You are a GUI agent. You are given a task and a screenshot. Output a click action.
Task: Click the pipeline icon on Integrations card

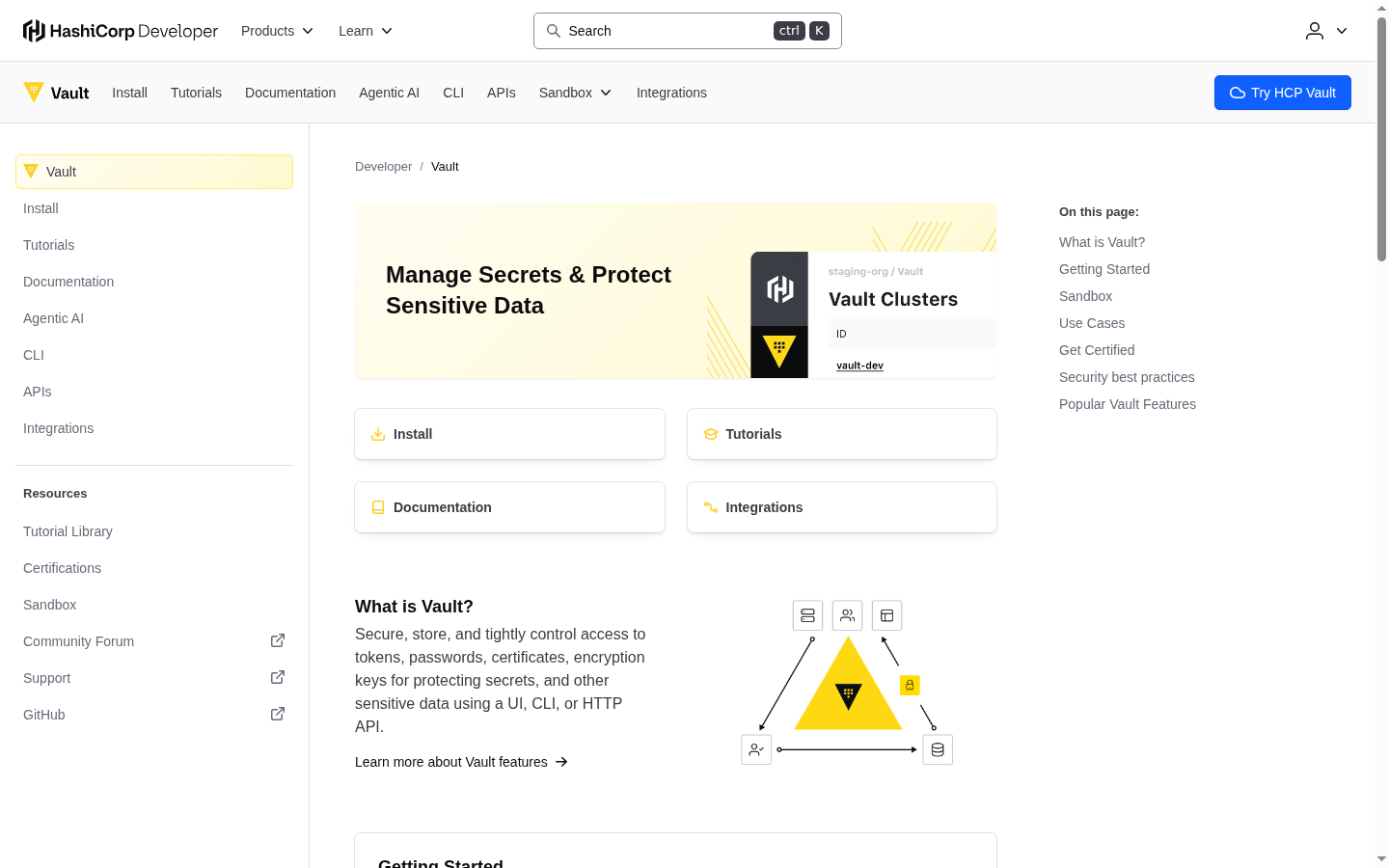[711, 507]
